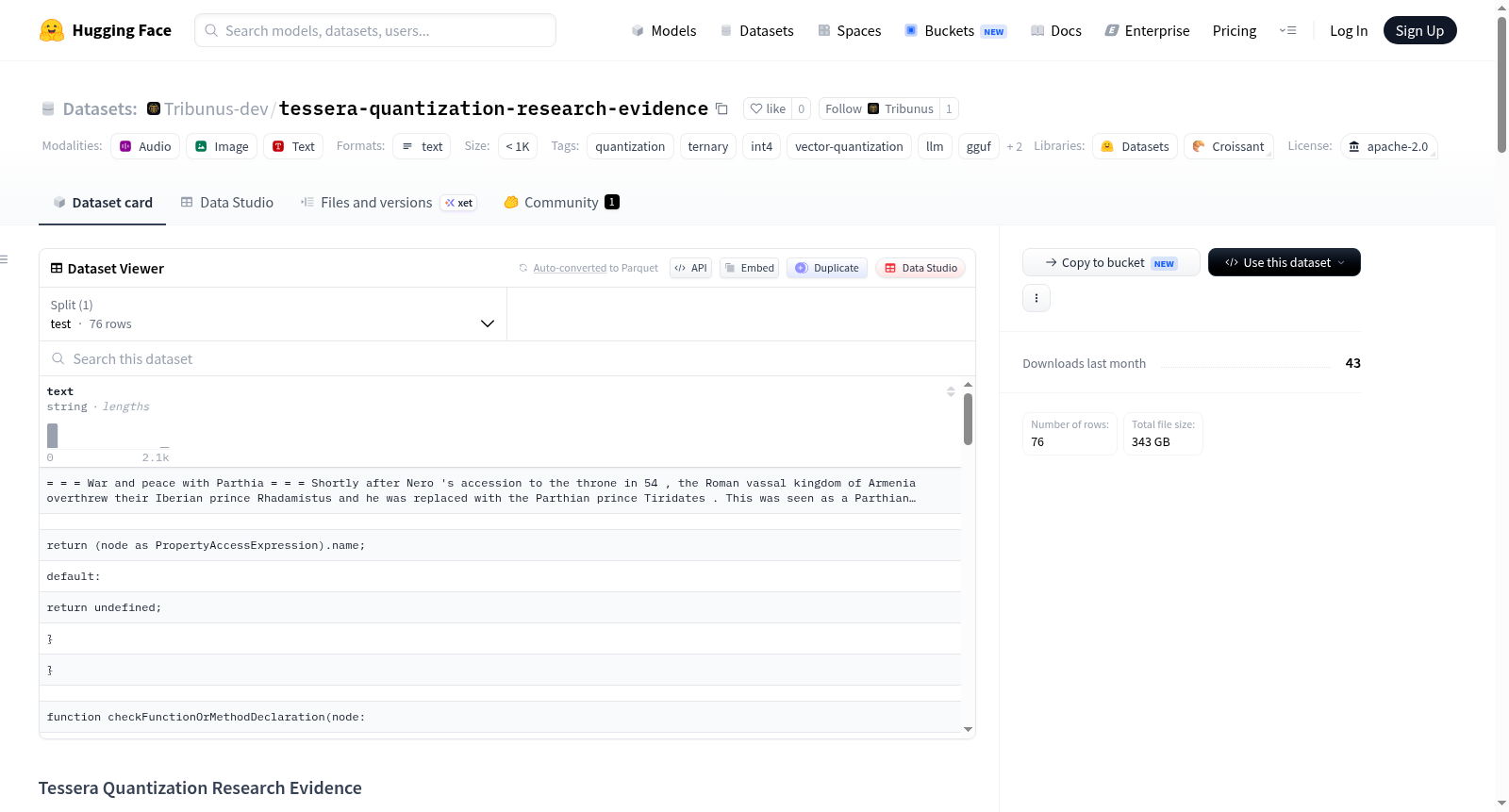Focus the top search models field

[375, 30]
